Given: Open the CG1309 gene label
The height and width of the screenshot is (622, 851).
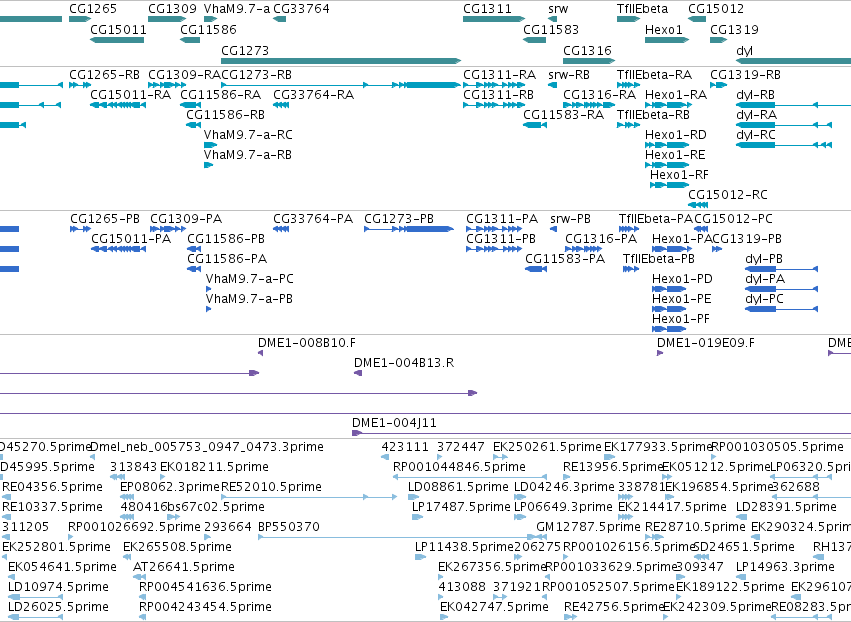Looking at the screenshot, I should pos(172,9).
